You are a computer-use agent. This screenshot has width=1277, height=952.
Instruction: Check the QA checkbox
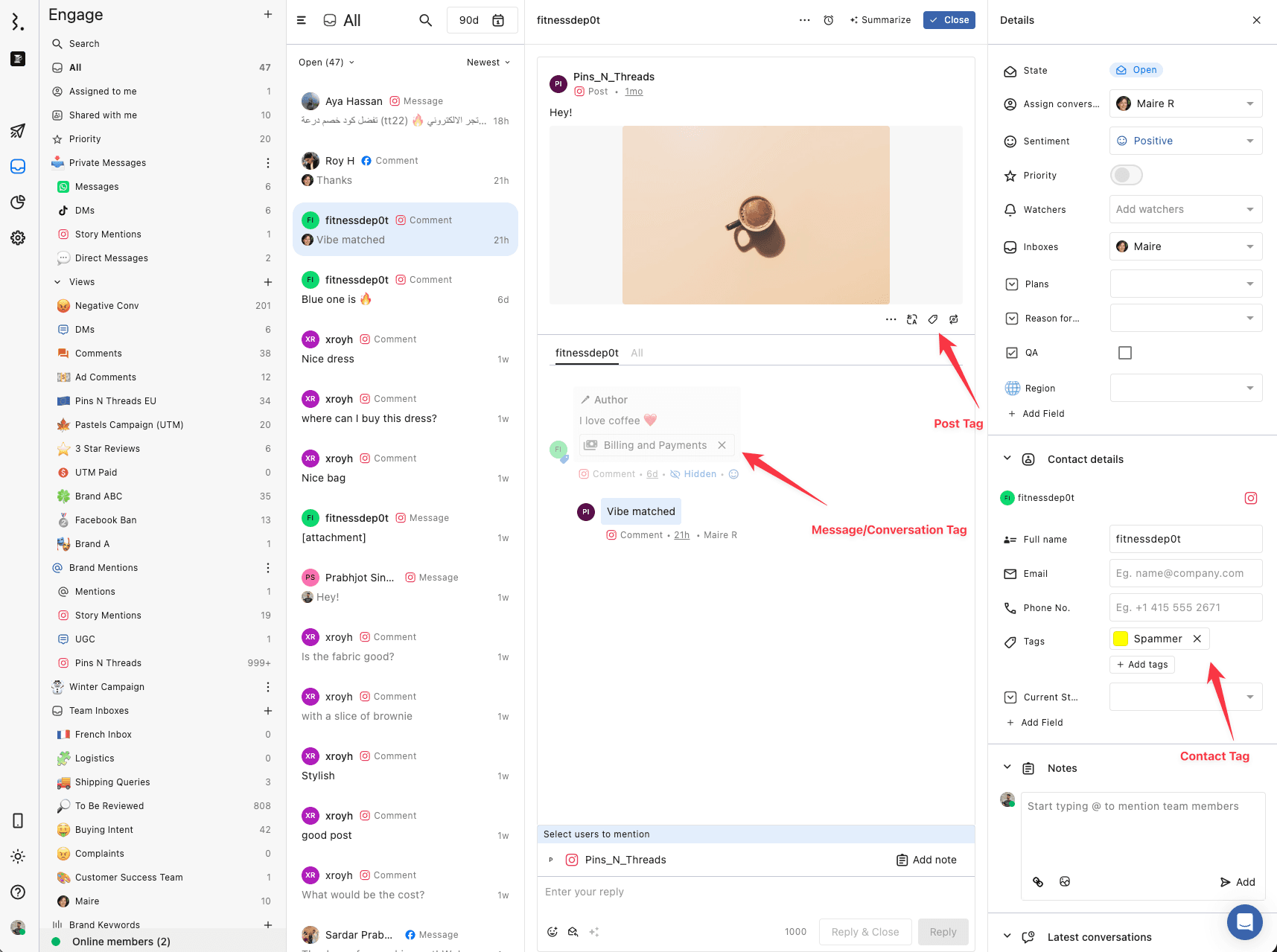[x=1124, y=353]
